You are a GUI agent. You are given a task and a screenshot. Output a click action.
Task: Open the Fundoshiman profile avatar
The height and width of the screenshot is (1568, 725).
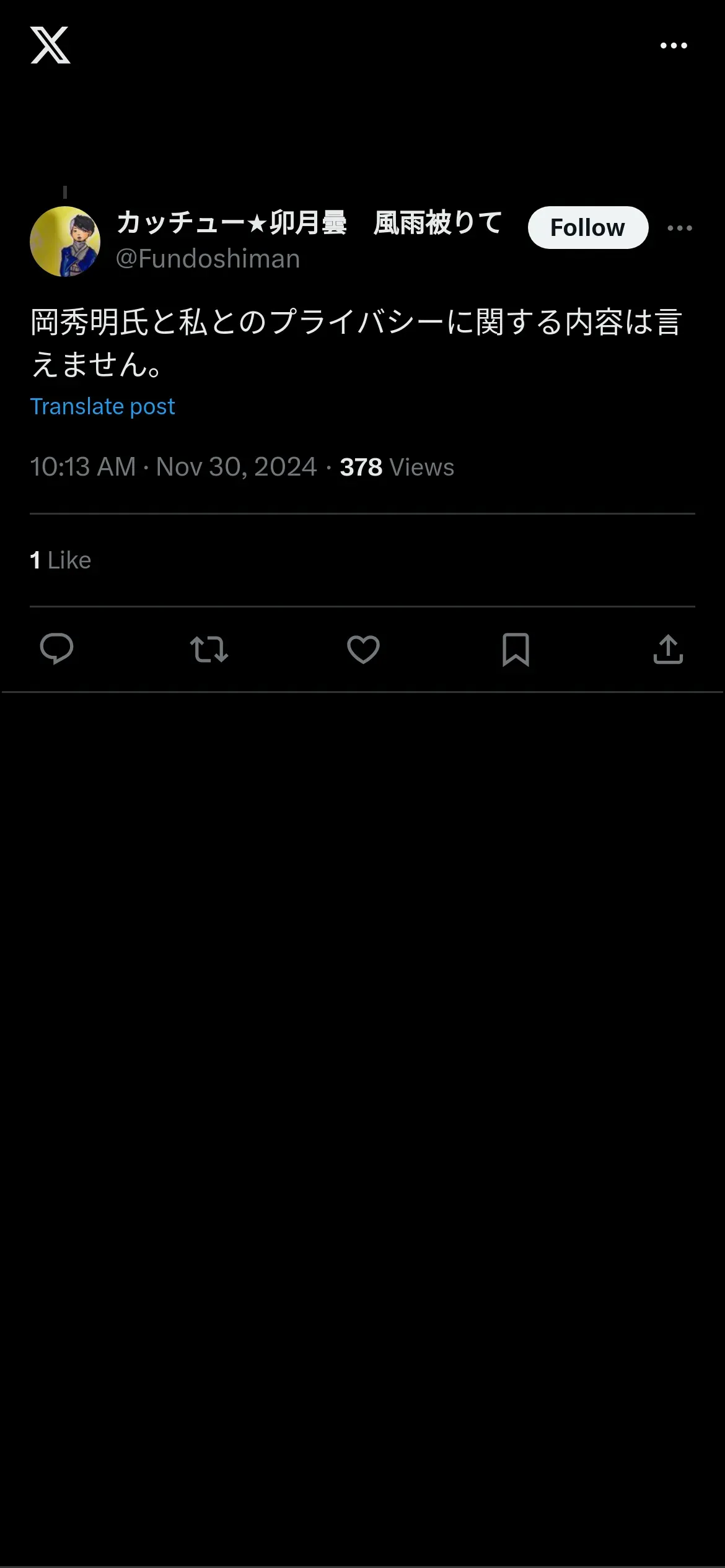[65, 241]
